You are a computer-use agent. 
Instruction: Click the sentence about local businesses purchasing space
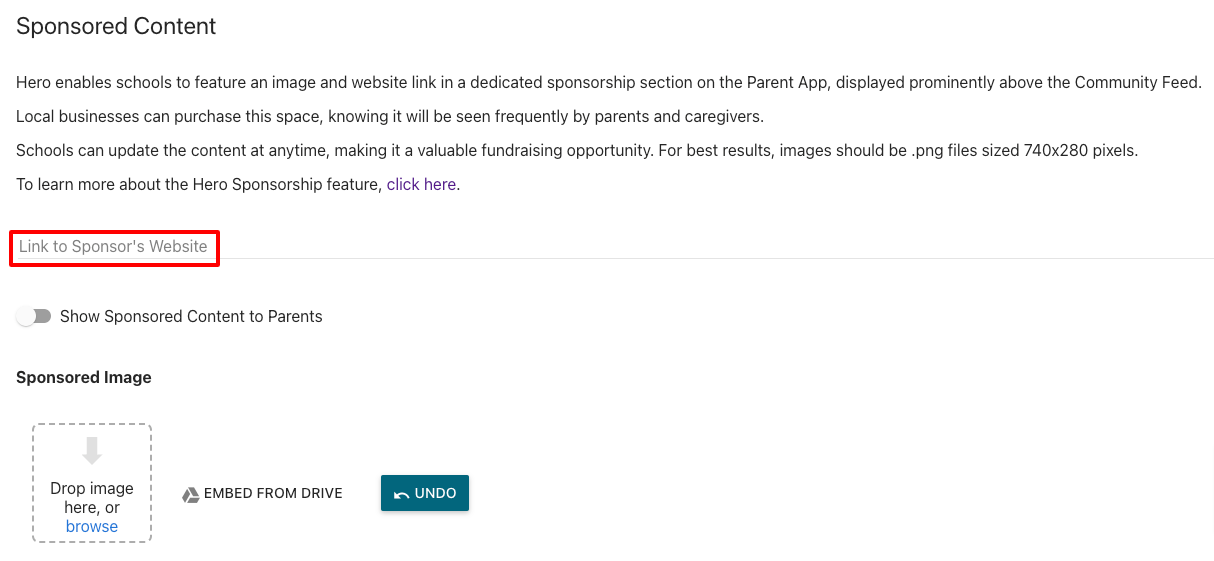point(390,116)
